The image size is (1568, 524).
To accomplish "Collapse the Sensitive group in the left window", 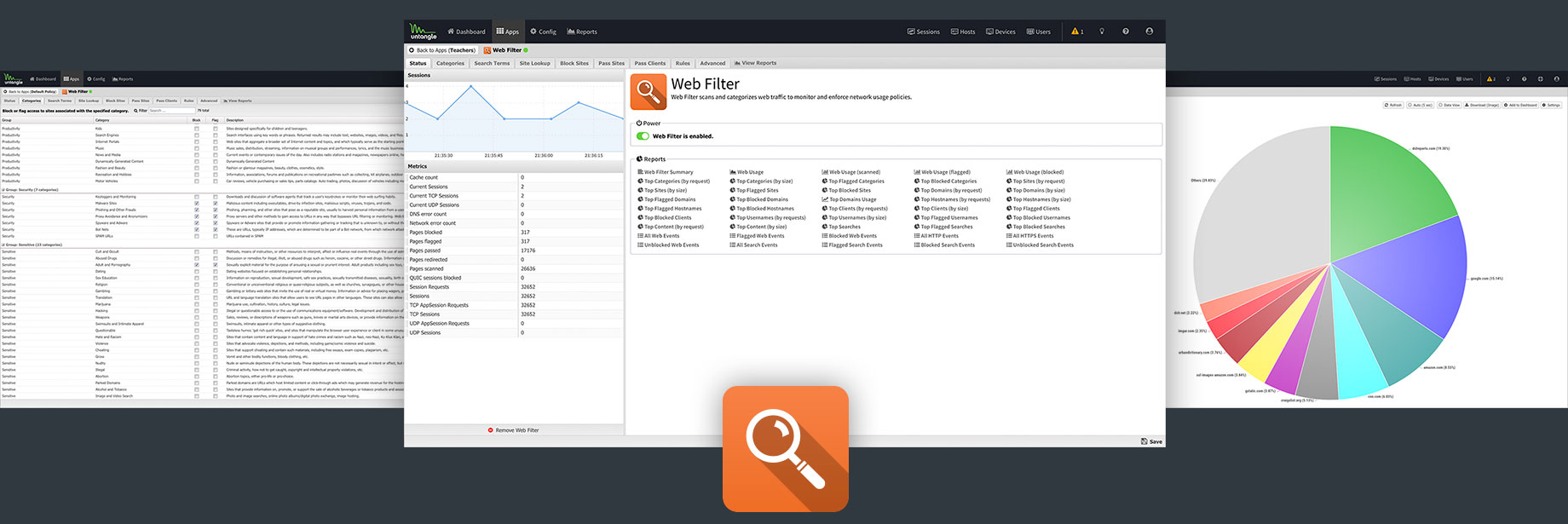I will pyautogui.click(x=3, y=245).
